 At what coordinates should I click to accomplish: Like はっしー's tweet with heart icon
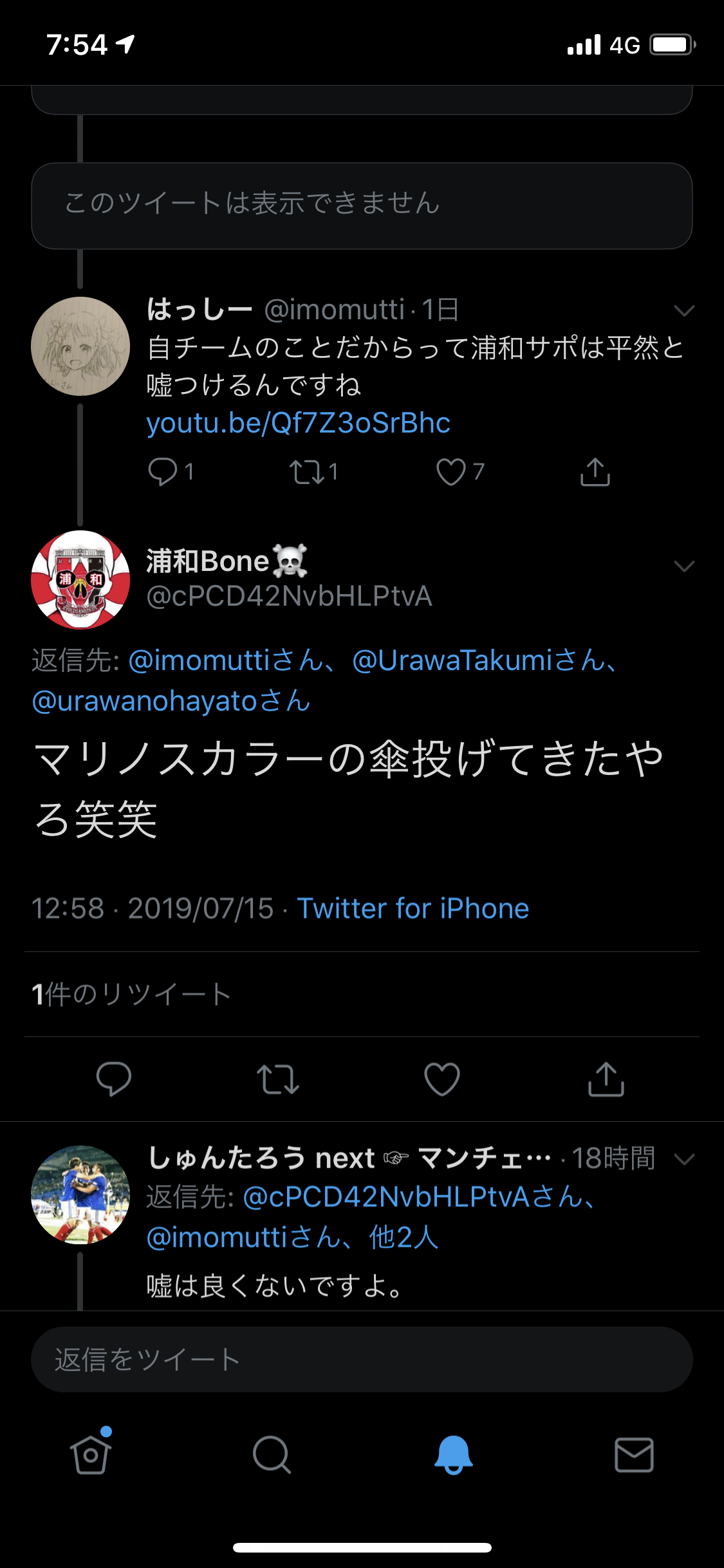[450, 472]
